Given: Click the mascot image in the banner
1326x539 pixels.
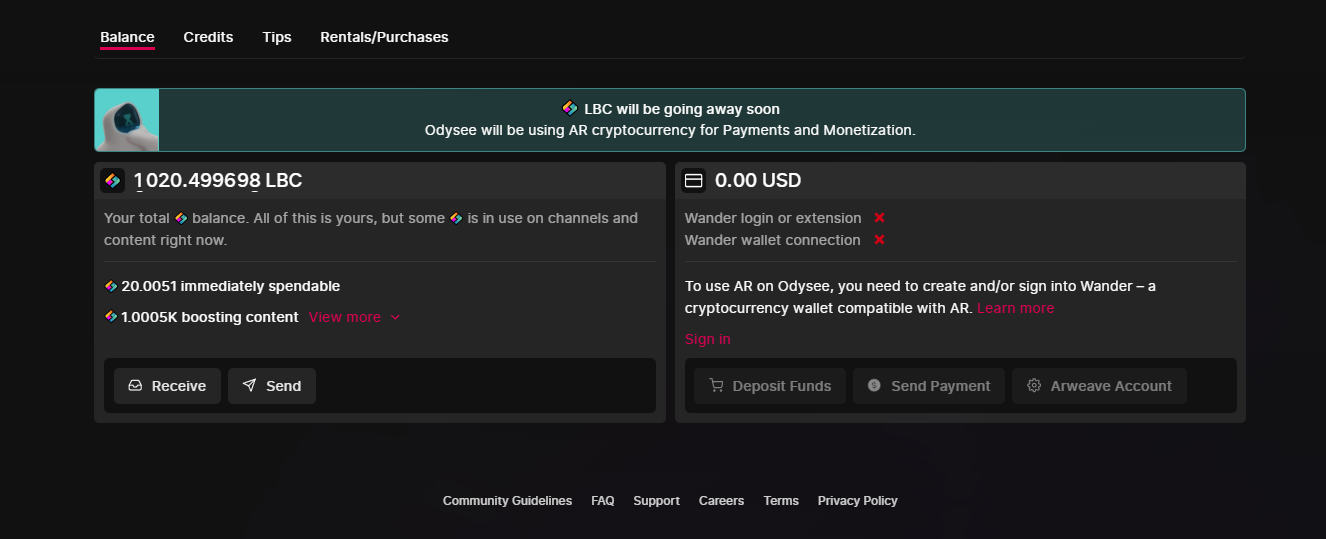Looking at the screenshot, I should 127,120.
